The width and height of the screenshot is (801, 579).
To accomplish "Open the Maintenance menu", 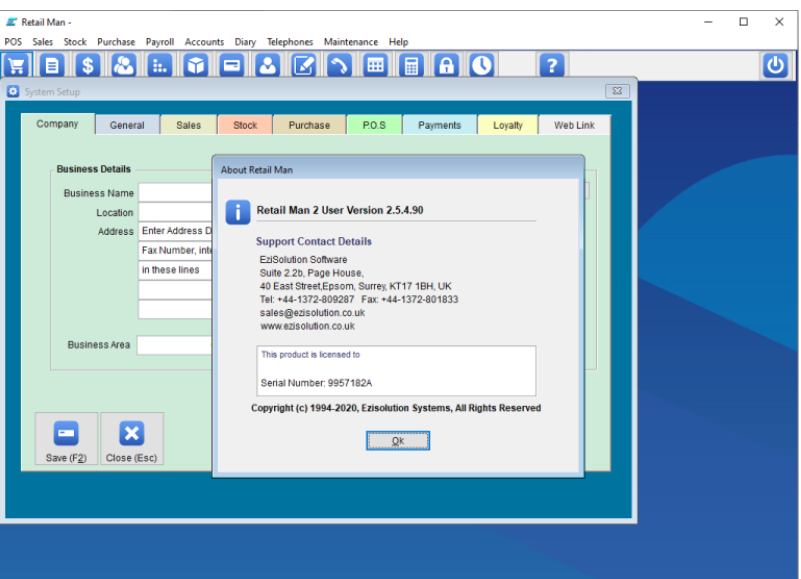I will click(x=350, y=42).
